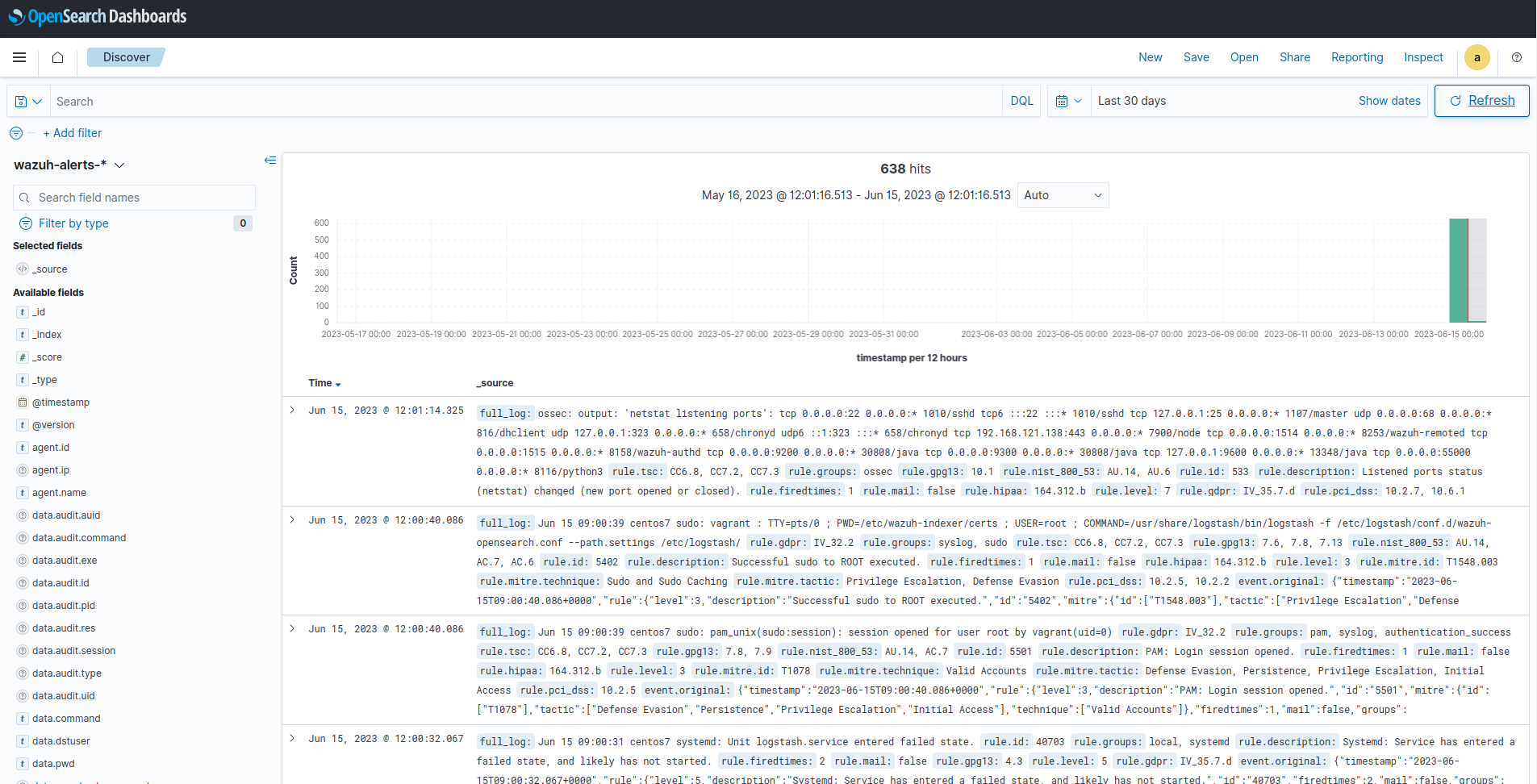
Task: Open the hamburger navigation menu
Action: 19,57
